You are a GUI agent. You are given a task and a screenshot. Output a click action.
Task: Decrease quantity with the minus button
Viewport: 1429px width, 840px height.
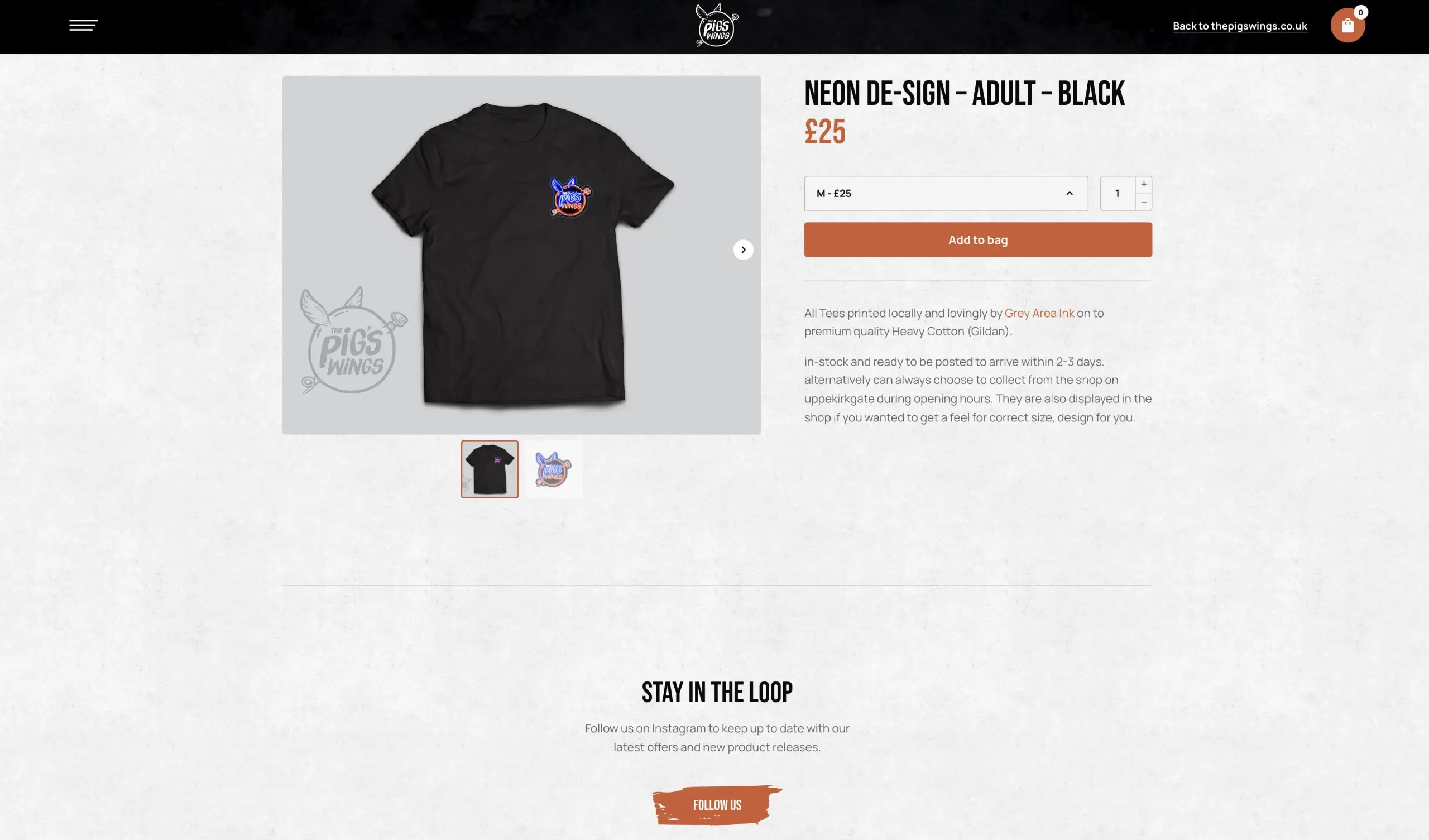[x=1143, y=202]
